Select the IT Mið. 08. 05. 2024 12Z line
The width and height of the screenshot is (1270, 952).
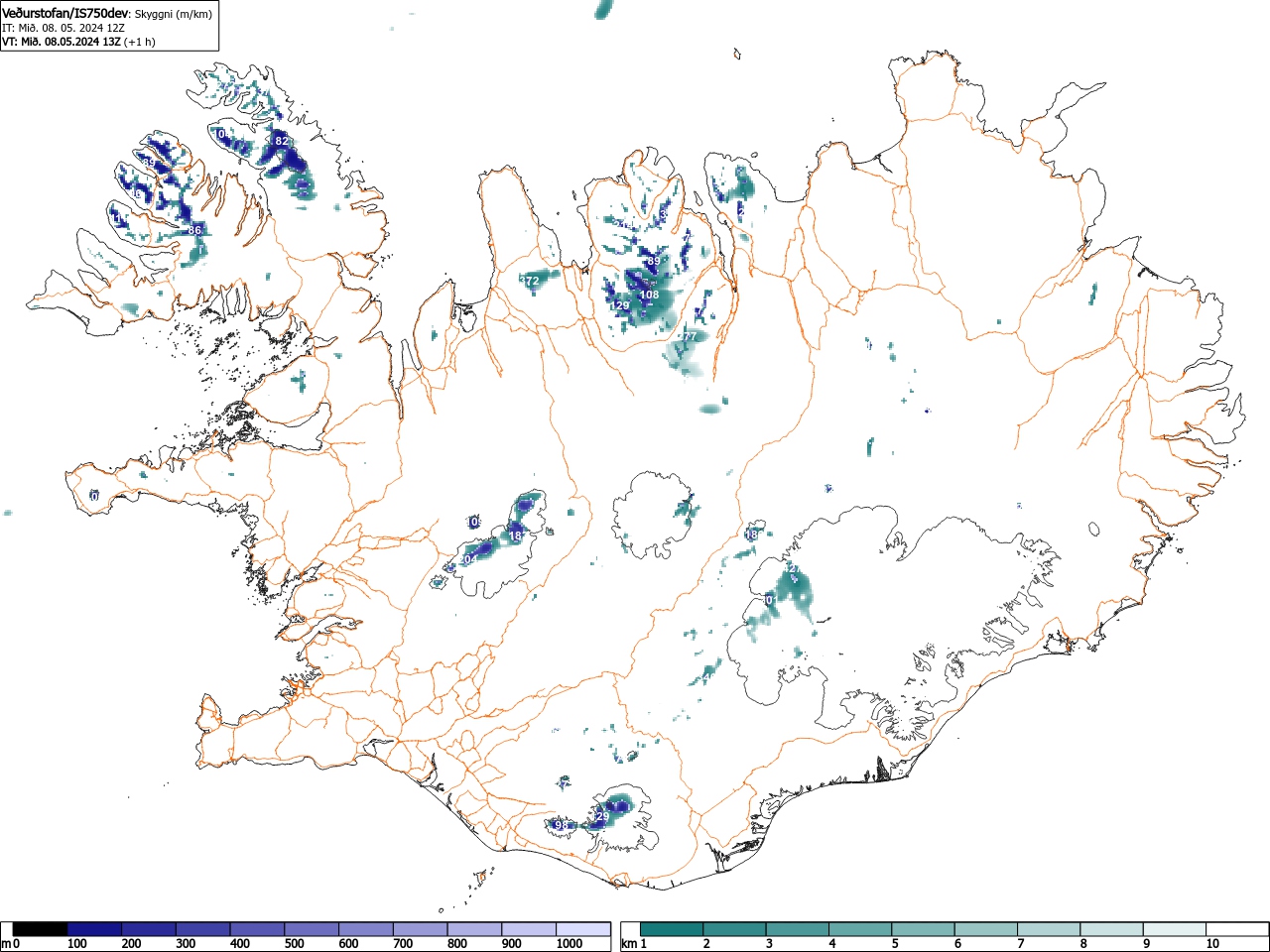tap(63, 28)
